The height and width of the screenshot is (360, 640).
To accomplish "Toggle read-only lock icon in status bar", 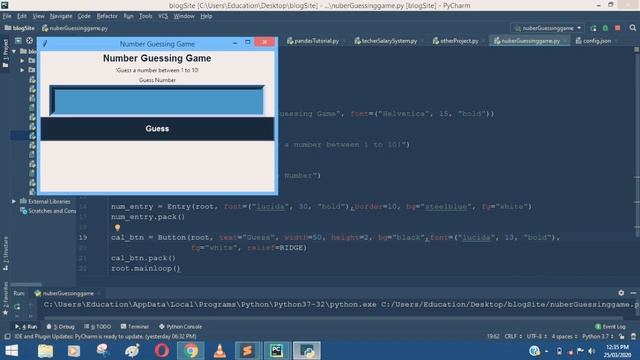I will (621, 336).
